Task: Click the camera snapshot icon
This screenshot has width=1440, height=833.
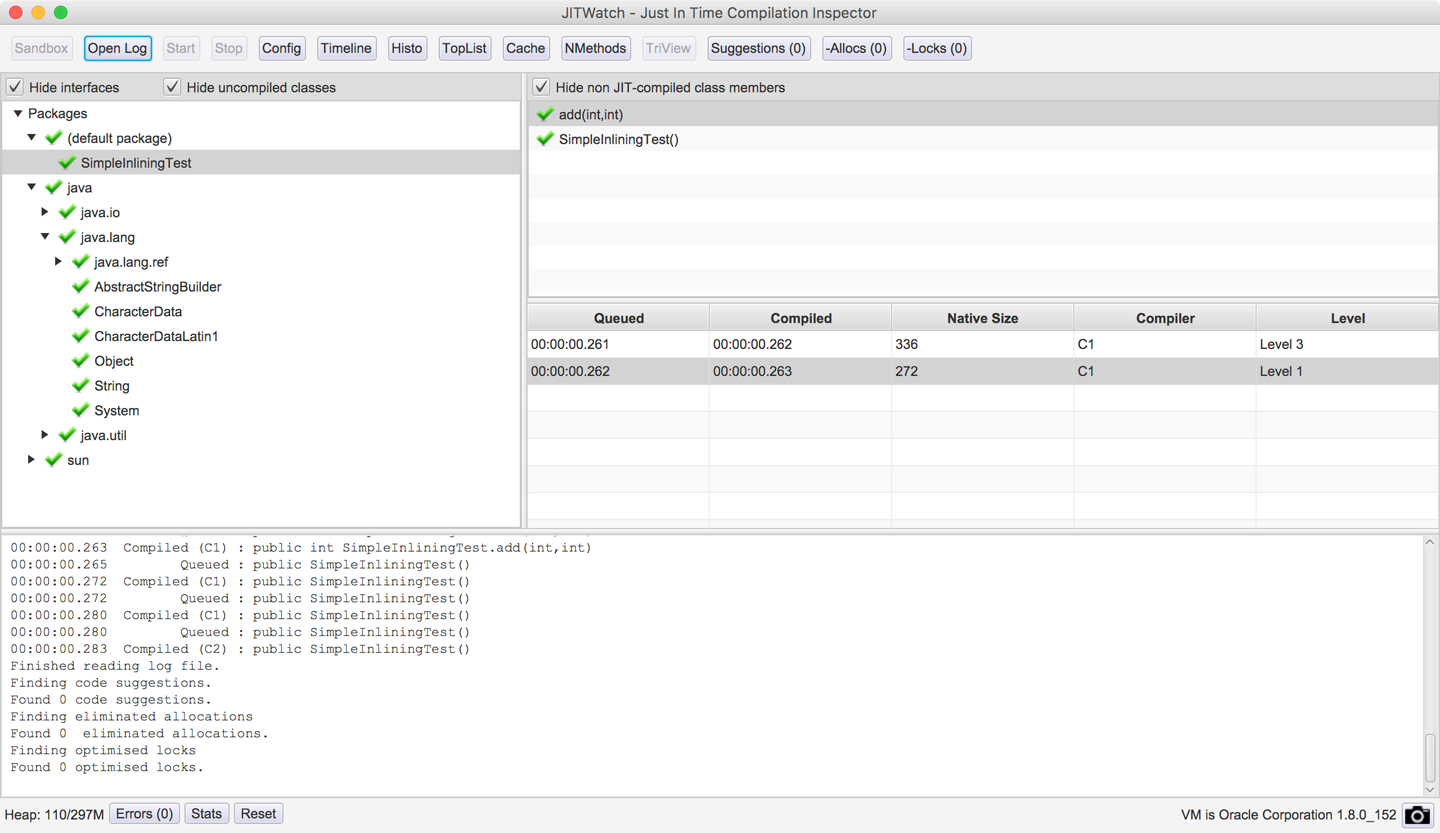Action: [1417, 815]
